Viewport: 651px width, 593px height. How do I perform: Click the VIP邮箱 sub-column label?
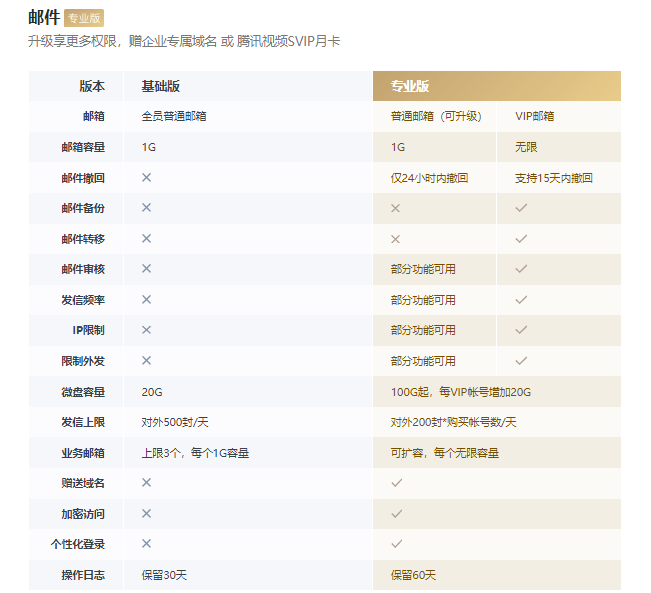pyautogui.click(x=534, y=116)
